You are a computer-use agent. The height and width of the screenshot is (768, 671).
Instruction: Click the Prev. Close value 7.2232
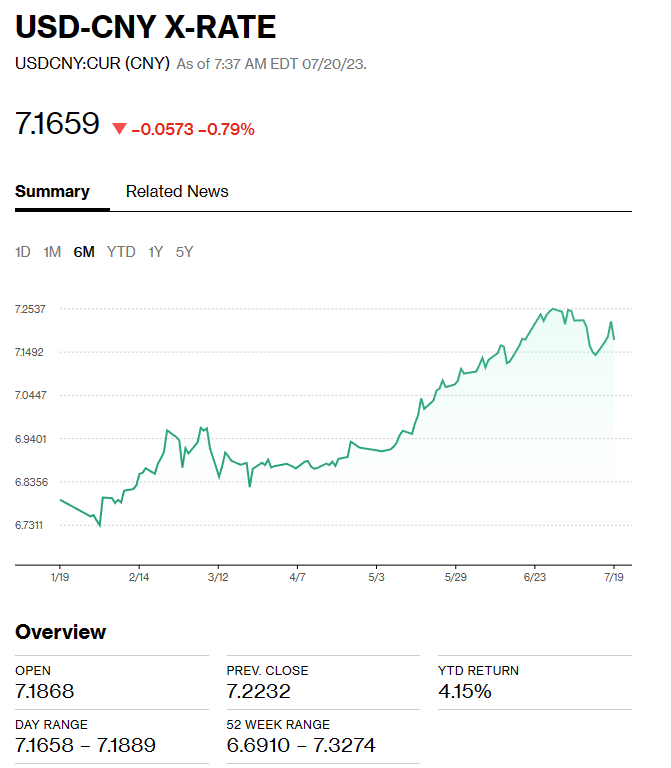pyautogui.click(x=258, y=692)
